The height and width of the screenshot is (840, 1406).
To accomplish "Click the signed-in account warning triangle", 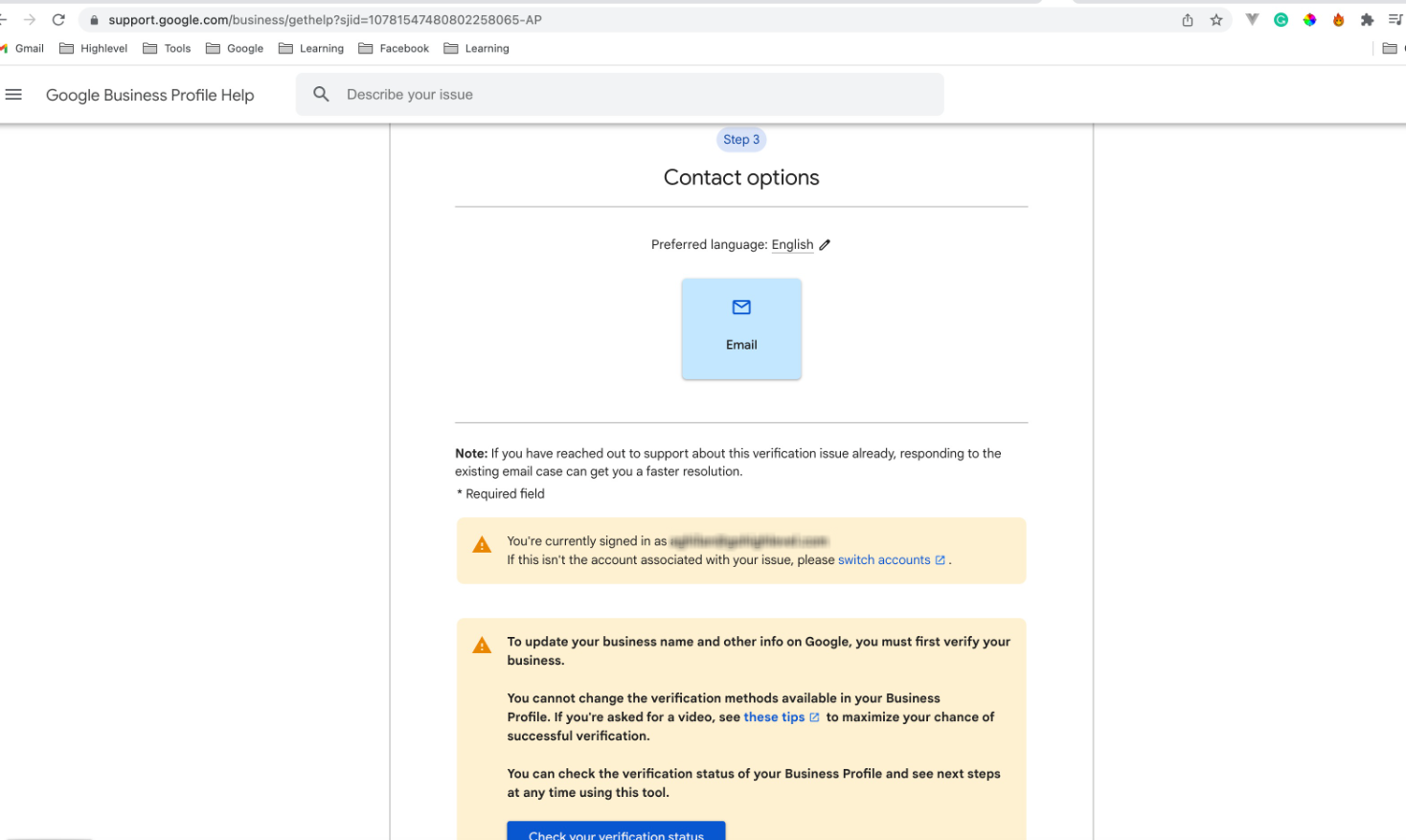I will (x=482, y=545).
